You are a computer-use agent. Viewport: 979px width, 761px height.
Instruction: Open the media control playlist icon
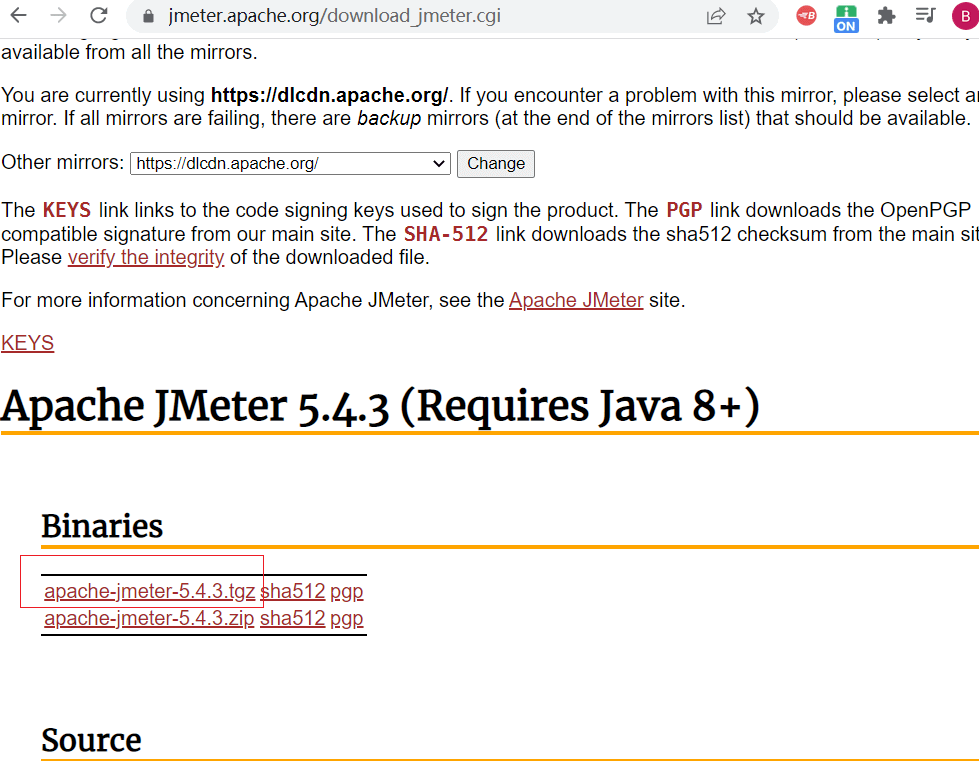point(925,15)
